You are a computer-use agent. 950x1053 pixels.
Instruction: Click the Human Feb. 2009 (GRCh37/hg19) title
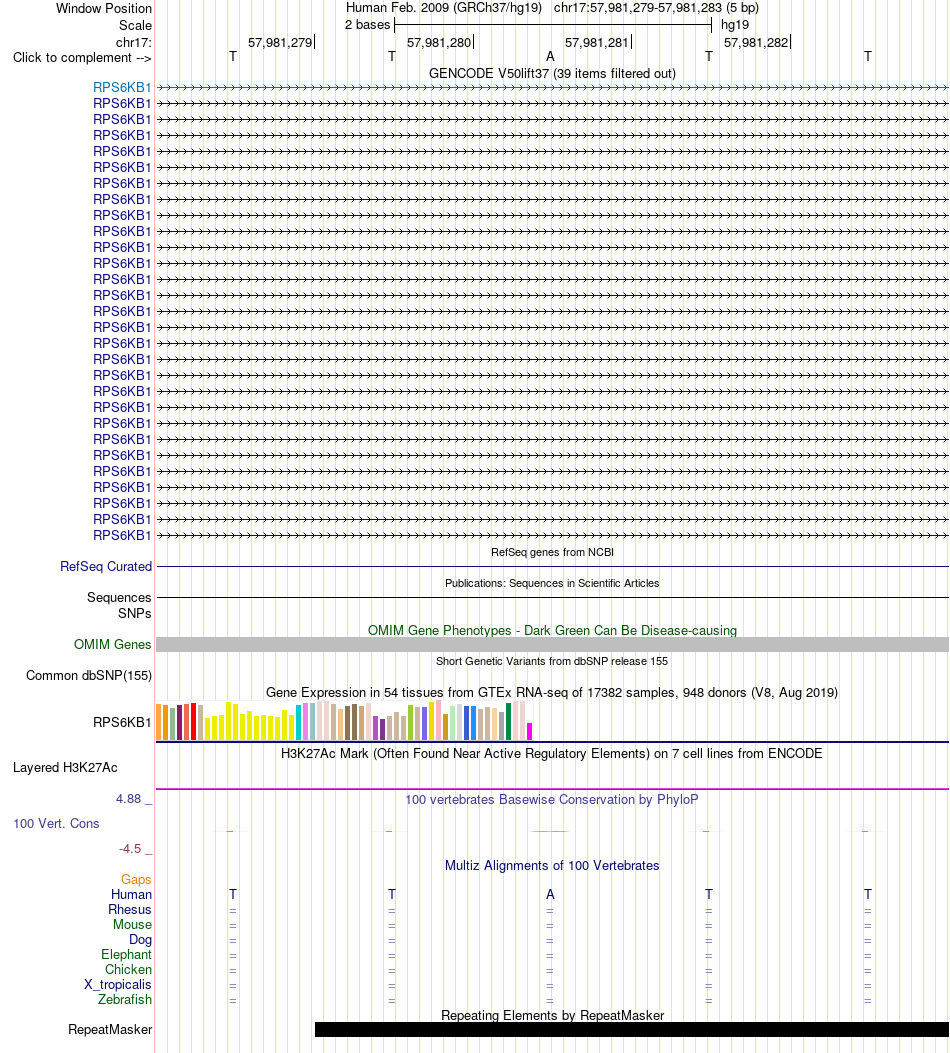(x=444, y=8)
